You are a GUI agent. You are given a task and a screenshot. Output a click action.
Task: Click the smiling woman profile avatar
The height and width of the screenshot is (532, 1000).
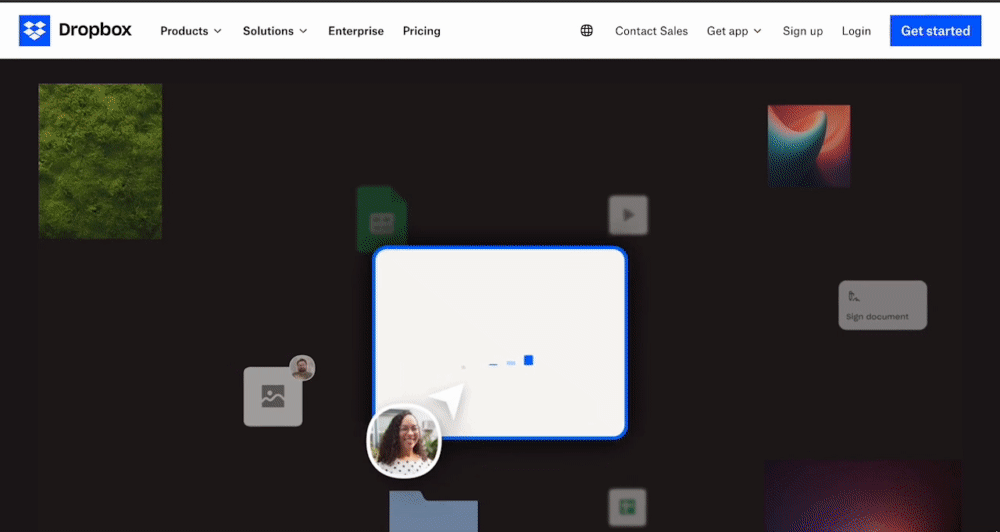point(404,441)
